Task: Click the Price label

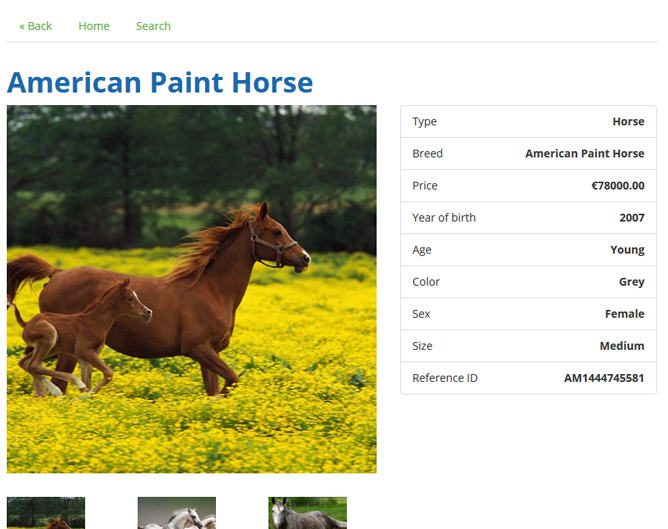Action: coord(425,186)
